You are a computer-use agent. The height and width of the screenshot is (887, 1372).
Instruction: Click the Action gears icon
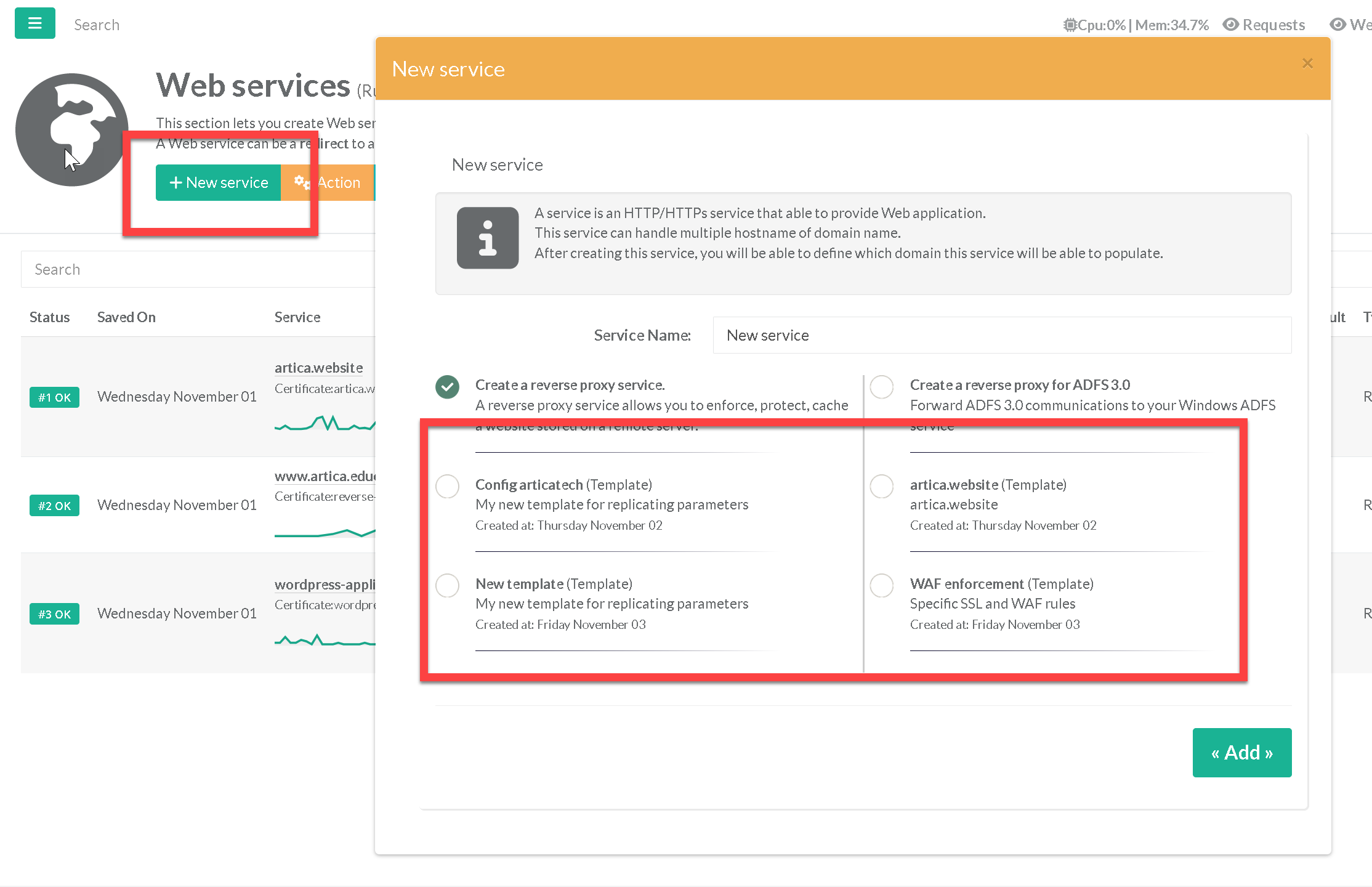click(x=302, y=182)
